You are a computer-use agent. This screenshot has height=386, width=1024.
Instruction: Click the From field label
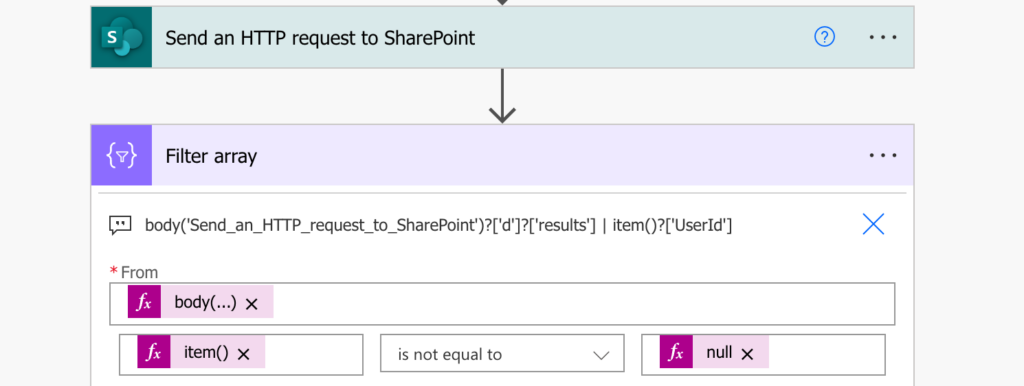[x=139, y=272]
